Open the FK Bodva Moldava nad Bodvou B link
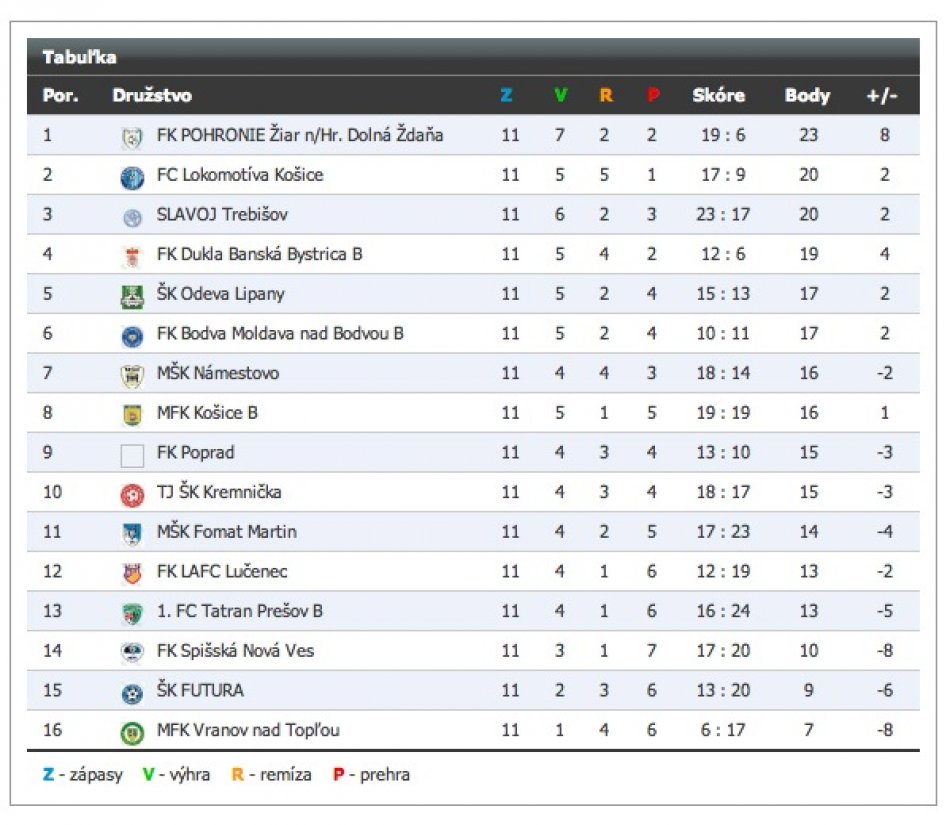 click(x=280, y=333)
